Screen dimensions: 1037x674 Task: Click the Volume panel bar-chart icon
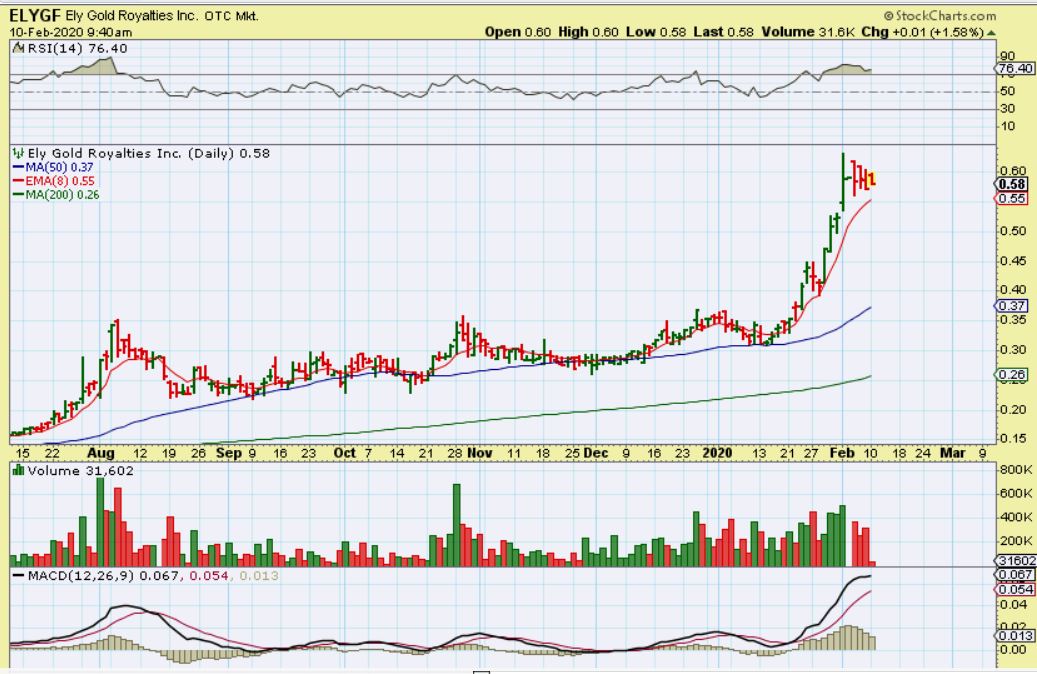pyautogui.click(x=17, y=470)
